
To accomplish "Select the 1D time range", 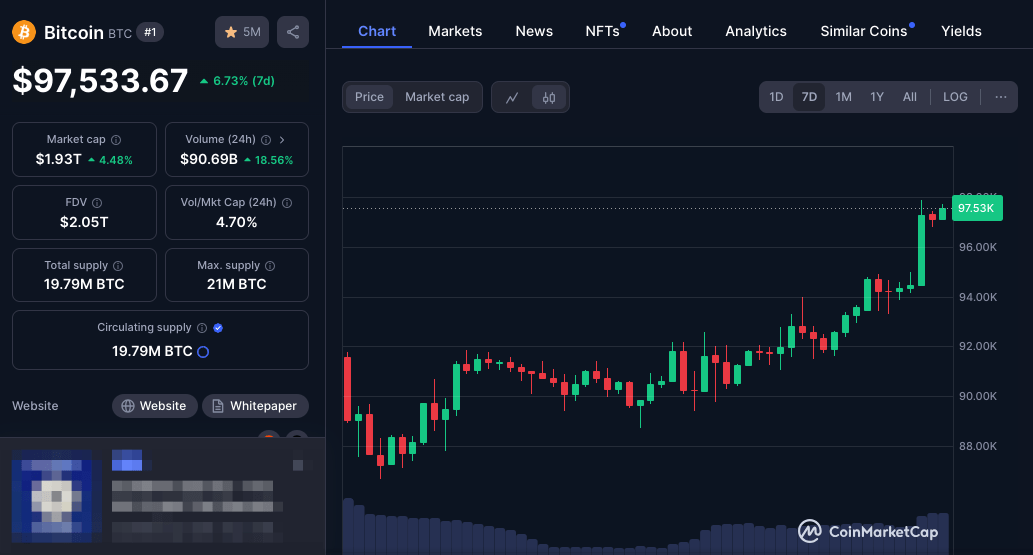I will click(x=776, y=97).
